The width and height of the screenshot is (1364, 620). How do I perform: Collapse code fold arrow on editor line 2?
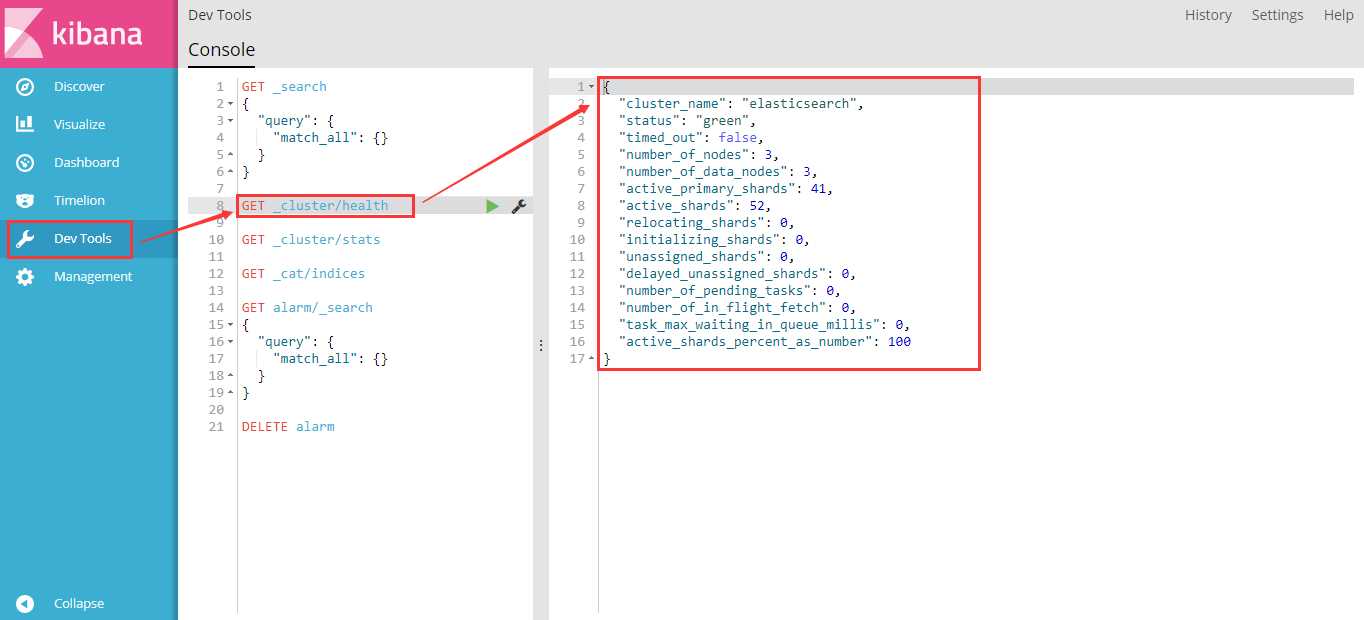(231, 104)
